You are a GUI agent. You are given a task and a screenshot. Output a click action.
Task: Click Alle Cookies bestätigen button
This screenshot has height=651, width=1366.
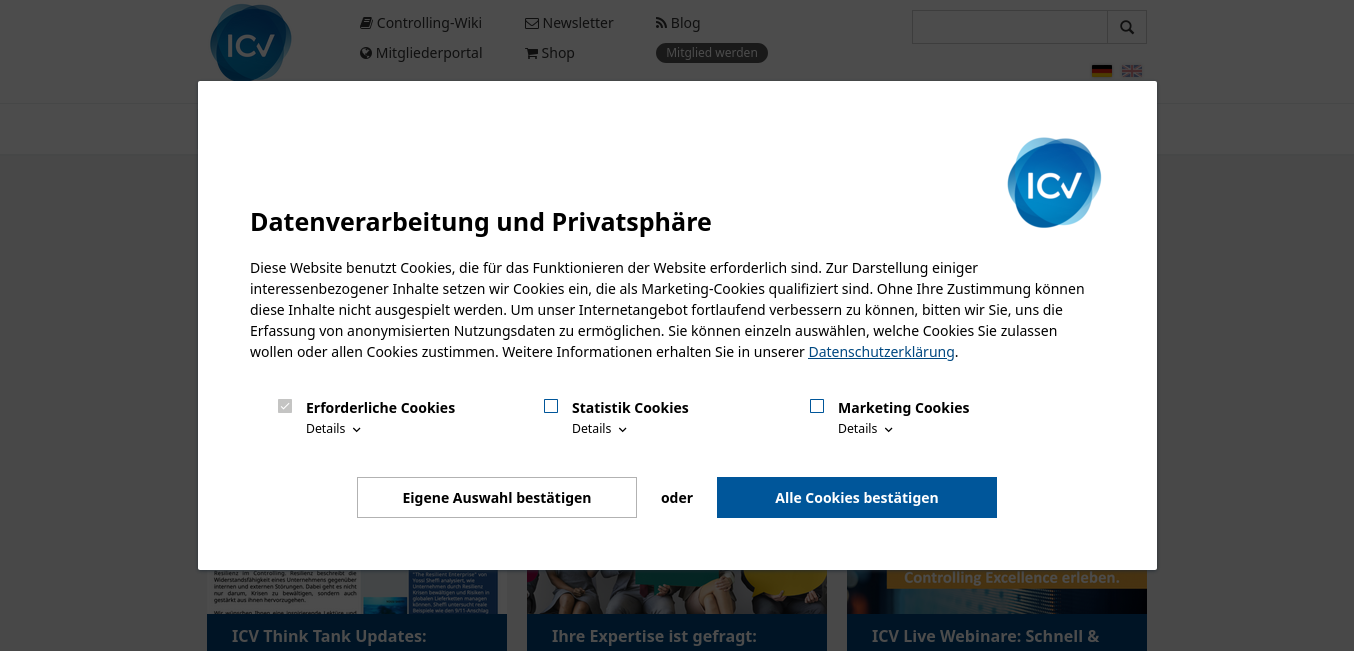coord(857,498)
